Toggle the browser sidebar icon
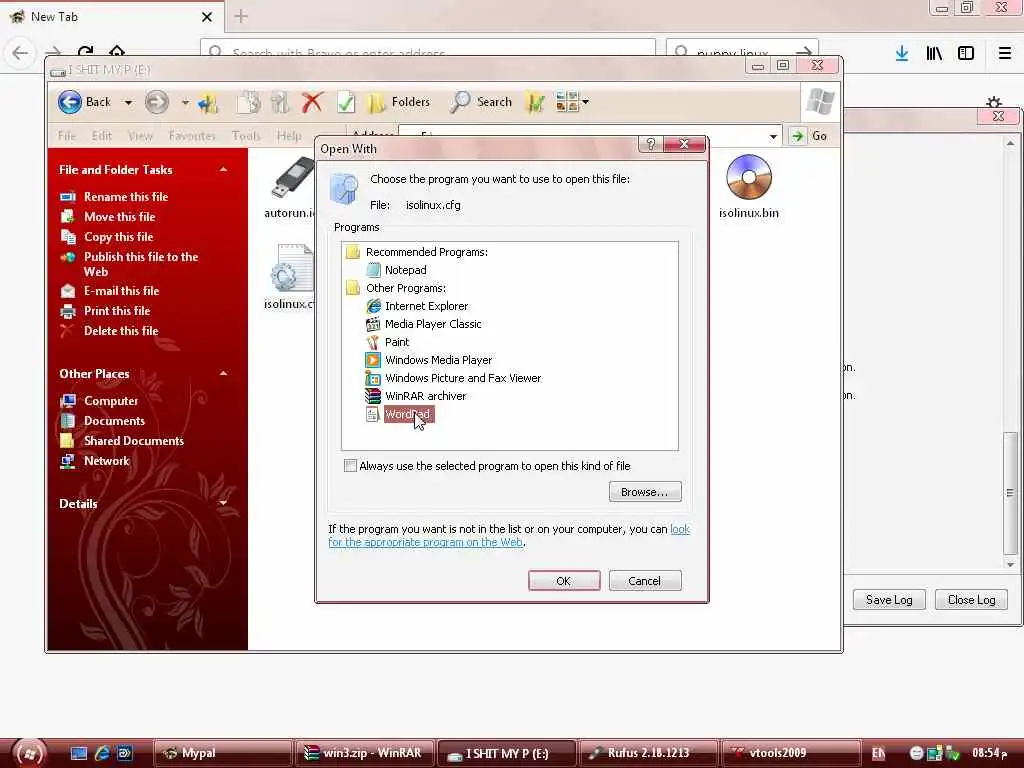The width and height of the screenshot is (1024, 768). pyautogui.click(x=966, y=54)
